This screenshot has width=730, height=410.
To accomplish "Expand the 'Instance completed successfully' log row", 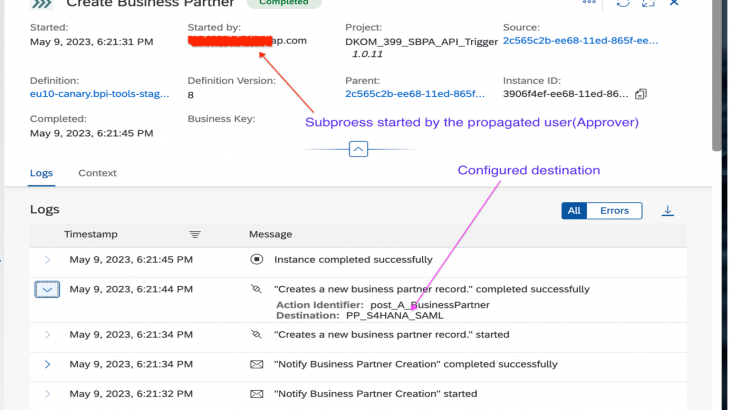I will tap(47, 260).
